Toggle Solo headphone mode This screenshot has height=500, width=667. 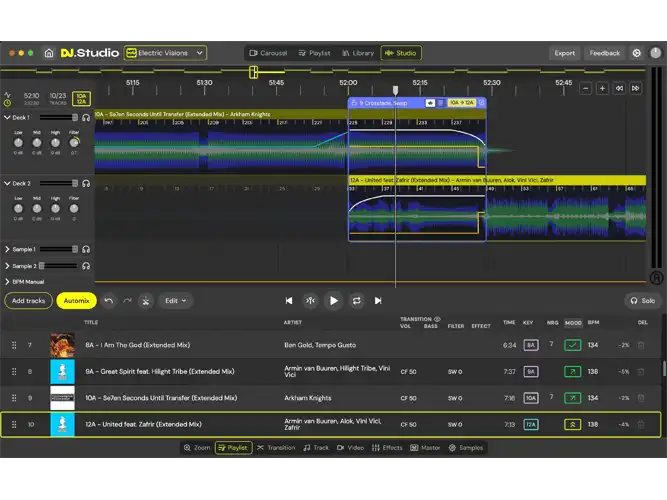[x=643, y=301]
